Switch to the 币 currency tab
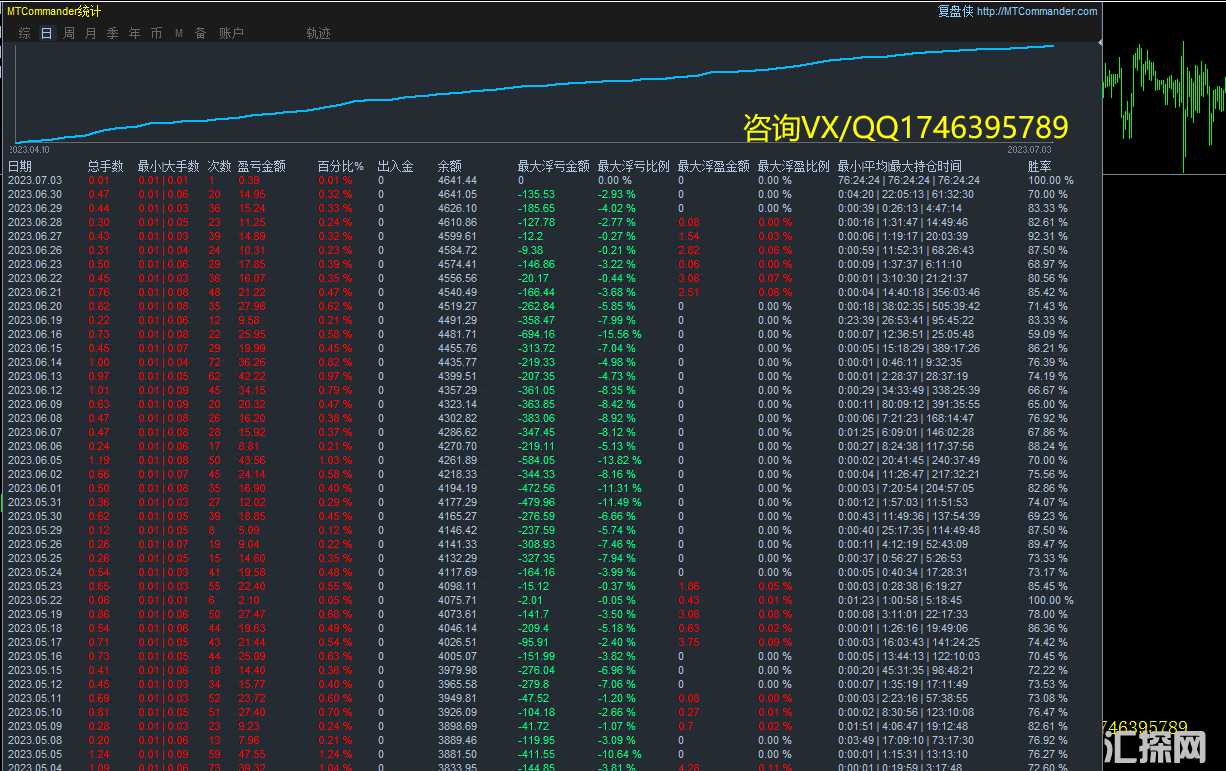 pos(156,33)
